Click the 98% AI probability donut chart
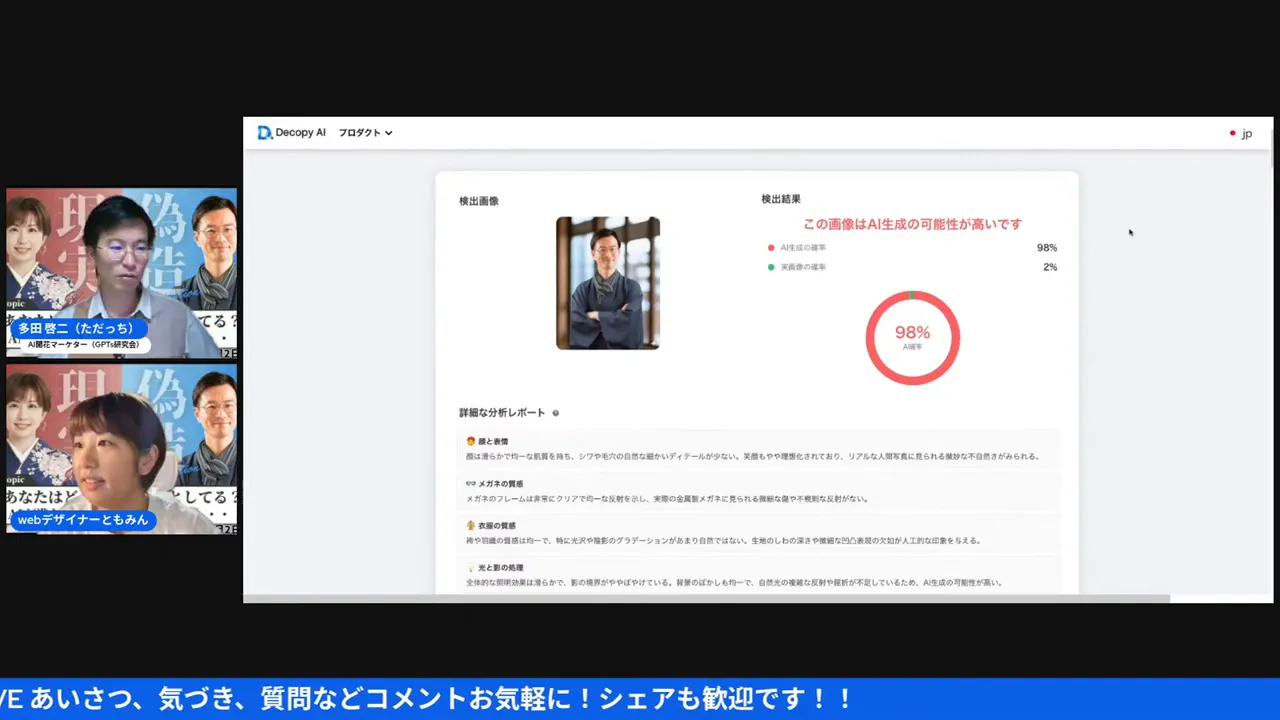The image size is (1280, 720). pyautogui.click(x=912, y=337)
